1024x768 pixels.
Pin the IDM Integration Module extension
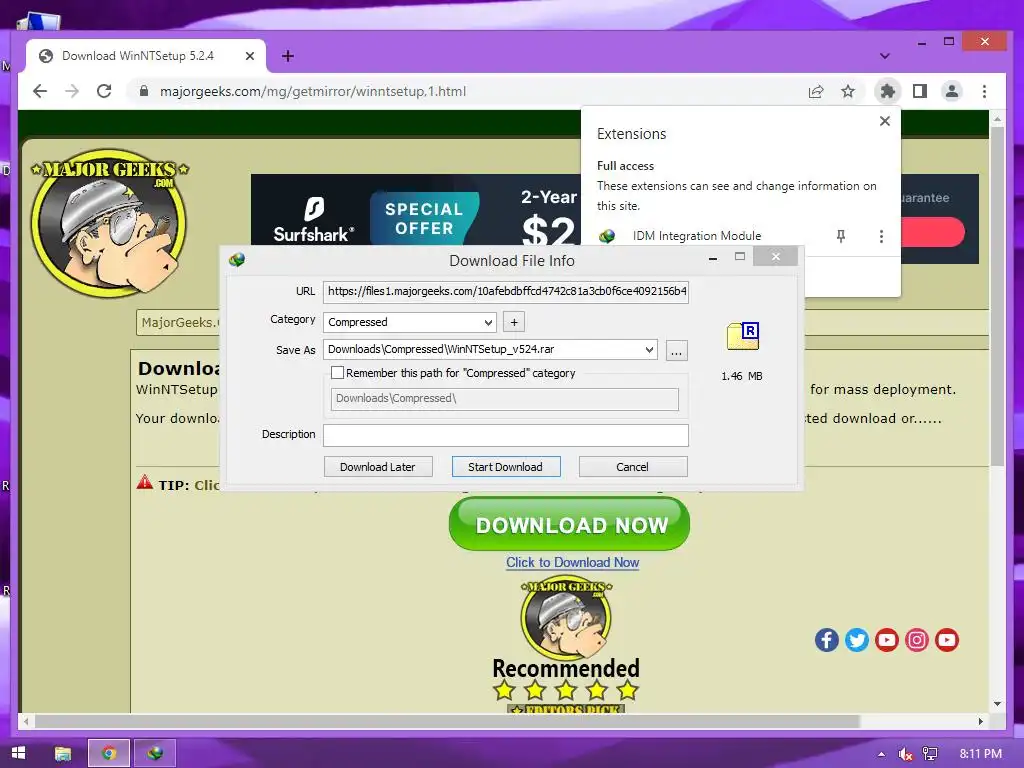point(840,236)
